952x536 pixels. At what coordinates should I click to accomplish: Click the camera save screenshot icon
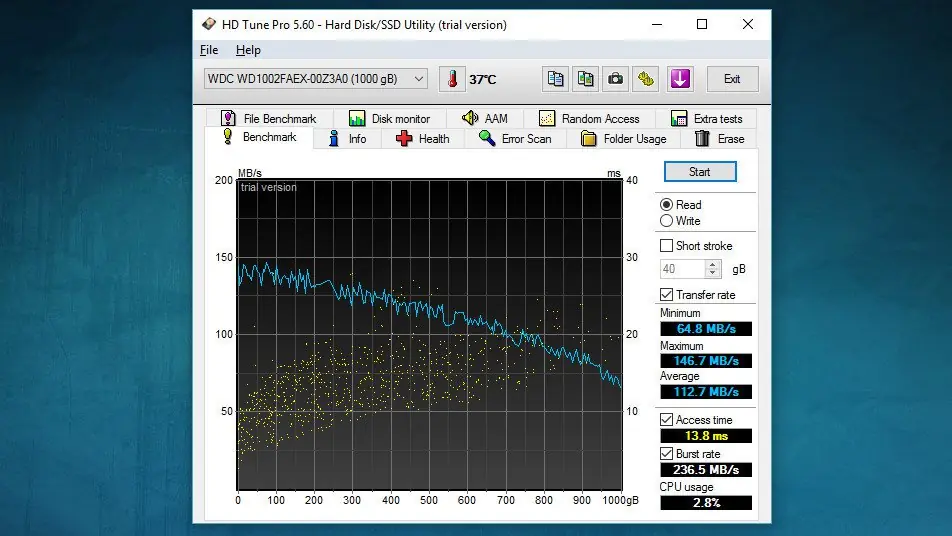tap(617, 79)
